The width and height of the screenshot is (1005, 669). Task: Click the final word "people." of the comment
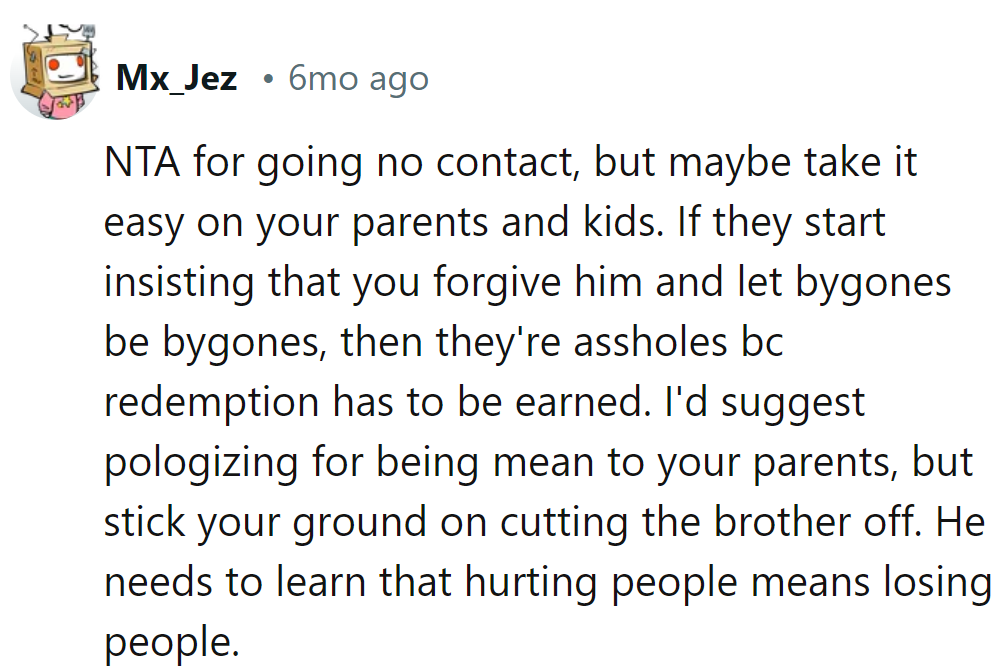pyautogui.click(x=172, y=639)
